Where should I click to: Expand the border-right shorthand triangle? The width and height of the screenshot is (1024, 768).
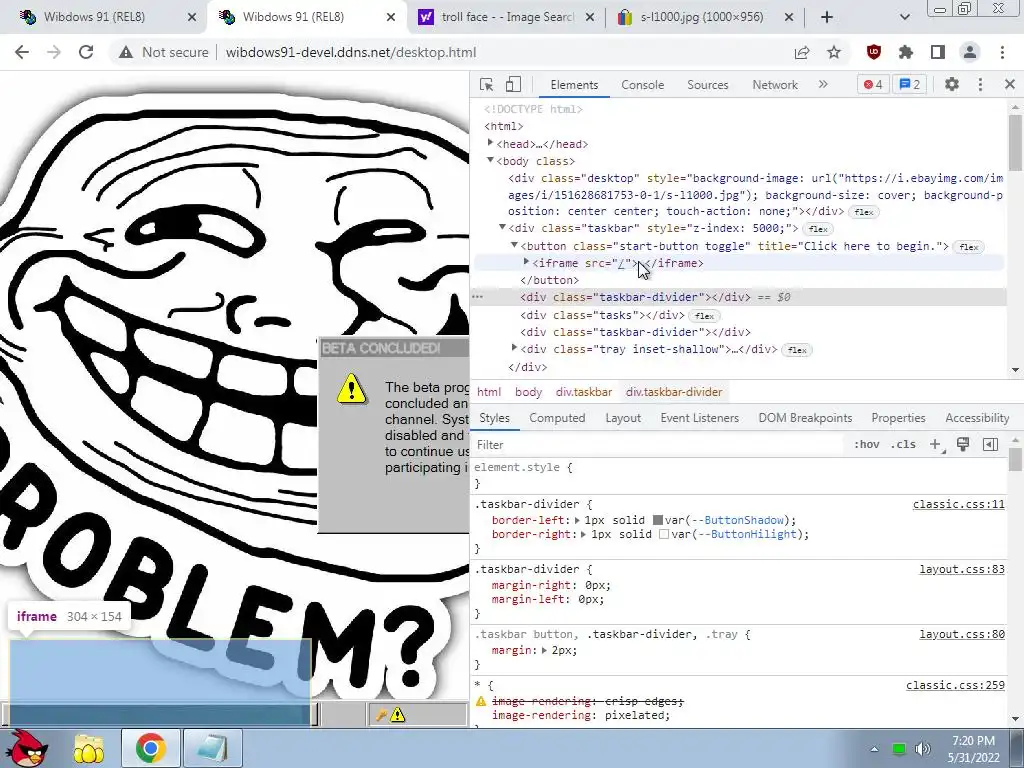pyautogui.click(x=584, y=534)
